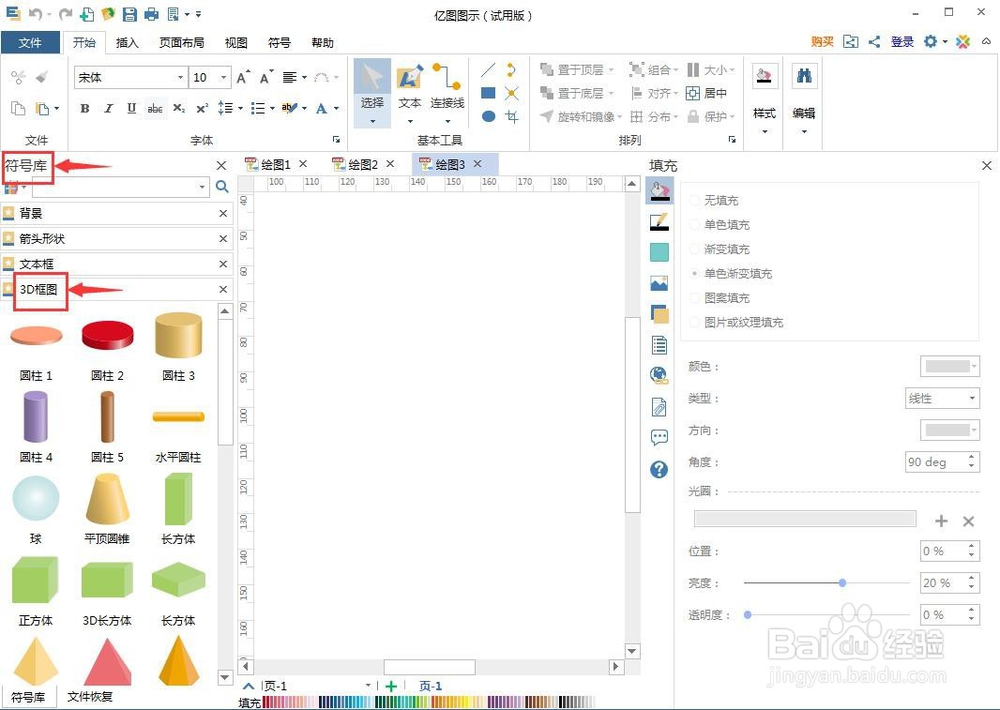Image resolution: width=1000 pixels, height=710 pixels.
Task: Choose 渐变填充 gradient fill option
Action: pos(721,249)
